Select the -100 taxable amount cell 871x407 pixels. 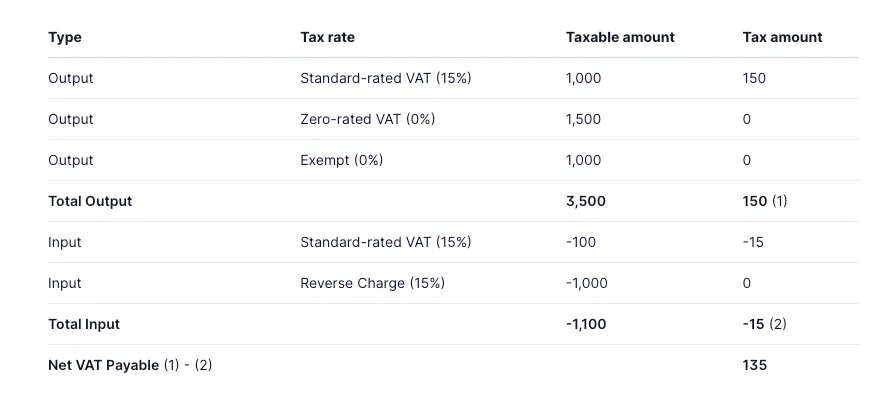(580, 242)
